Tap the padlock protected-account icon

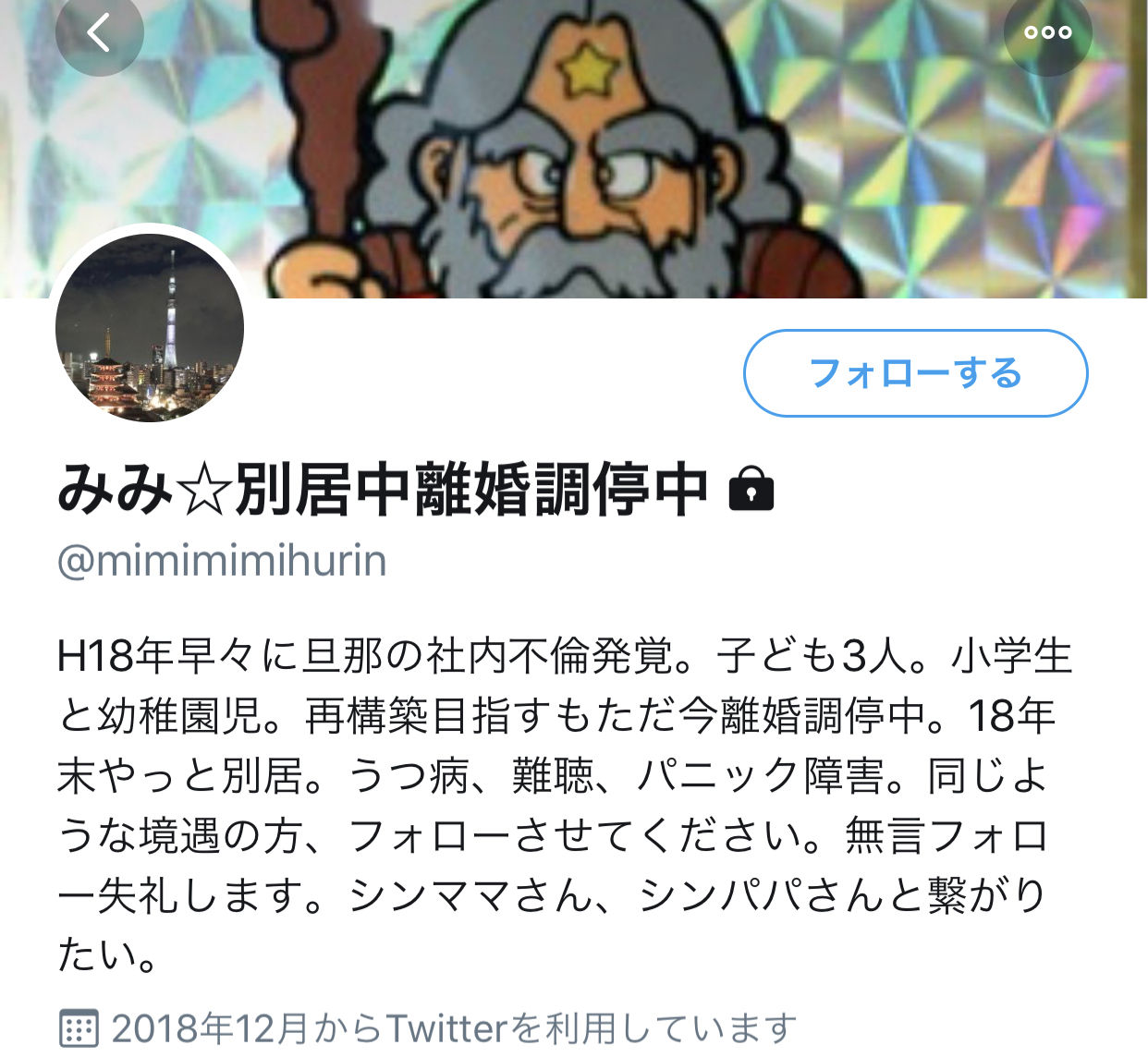(x=751, y=488)
